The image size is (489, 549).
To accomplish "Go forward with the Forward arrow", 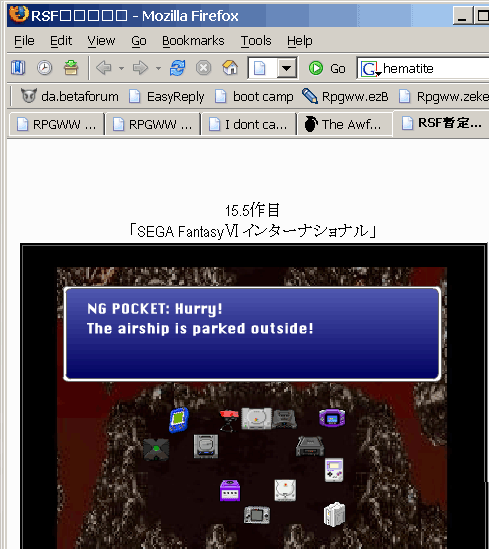I will tap(140, 68).
